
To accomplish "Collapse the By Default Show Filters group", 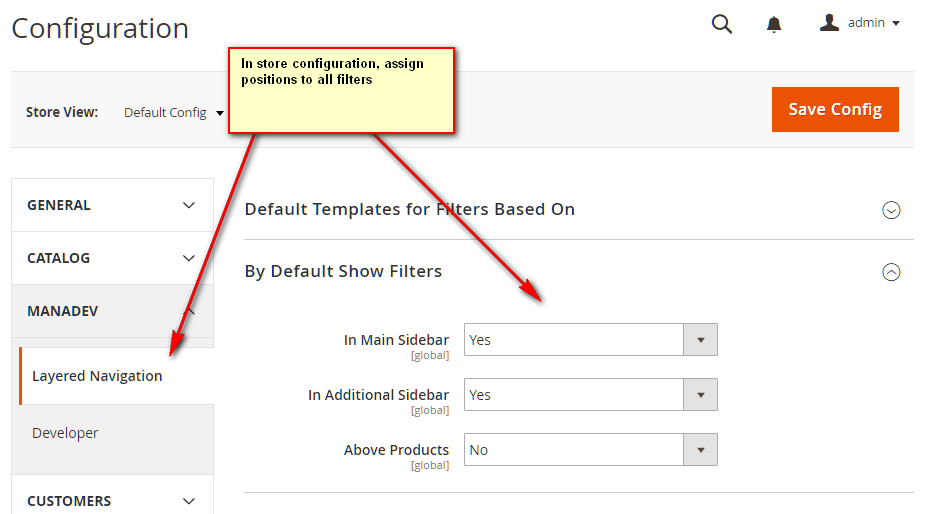I will pyautogui.click(x=343, y=272).
